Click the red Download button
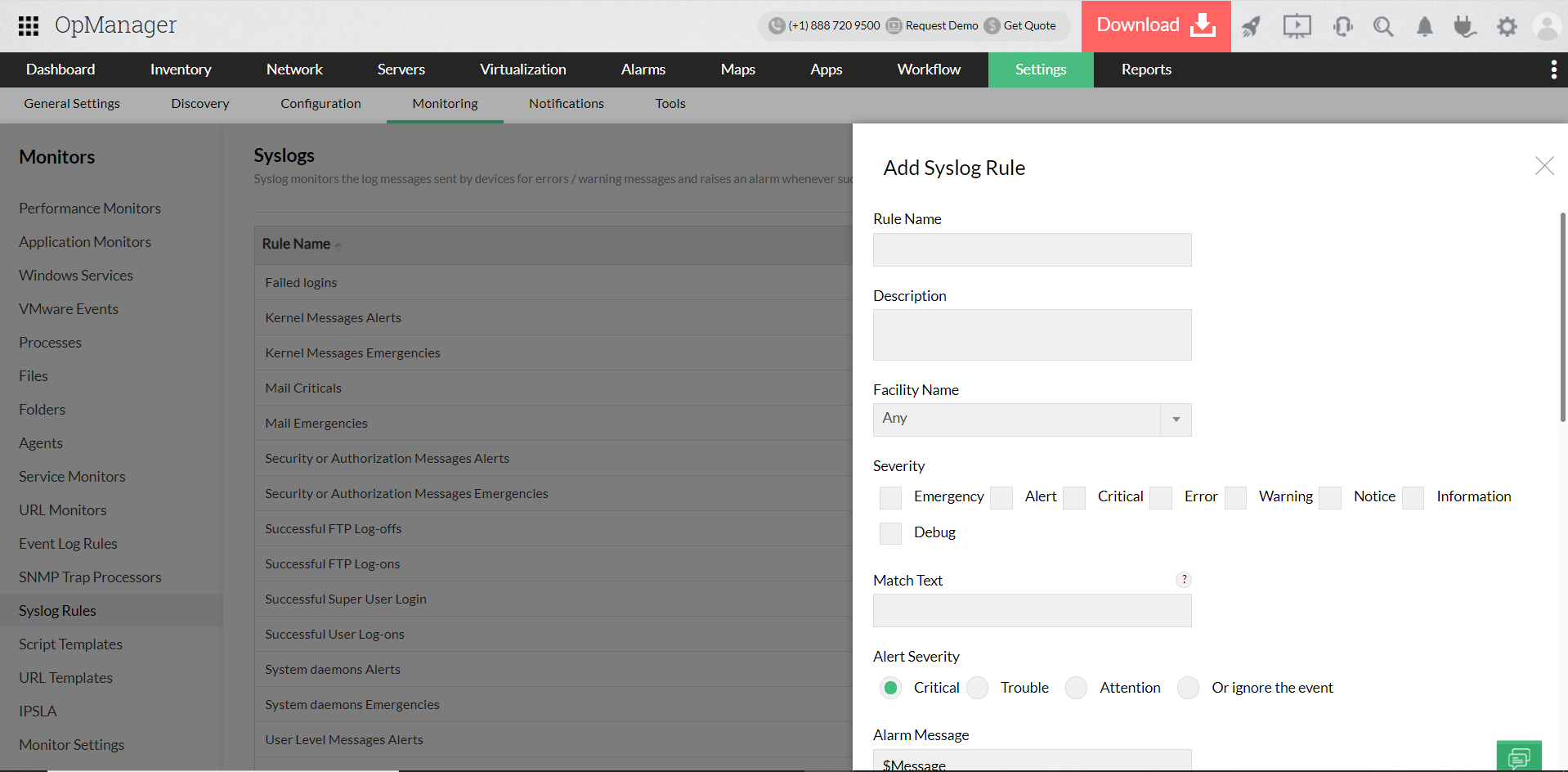Screen dimensions: 1568x772 pos(1156,26)
